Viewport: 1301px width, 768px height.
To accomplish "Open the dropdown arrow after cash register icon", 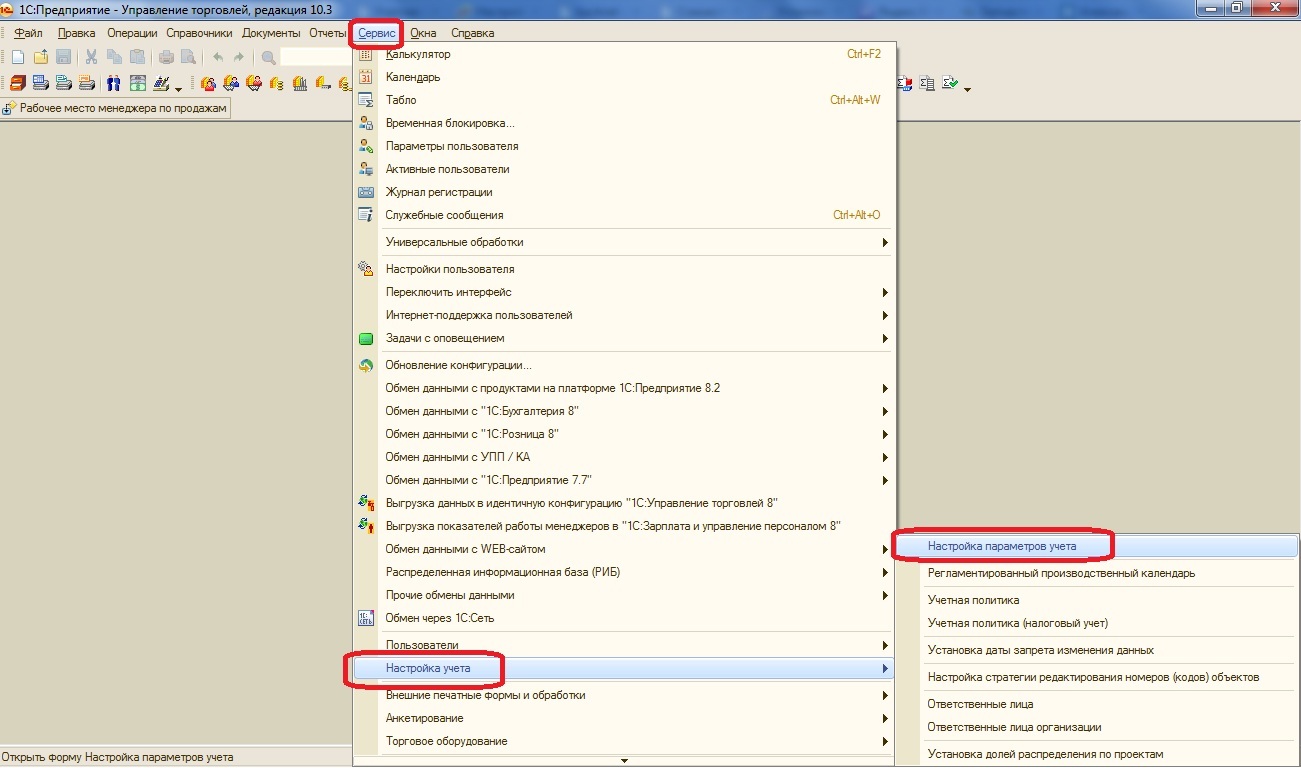I will pos(178,89).
